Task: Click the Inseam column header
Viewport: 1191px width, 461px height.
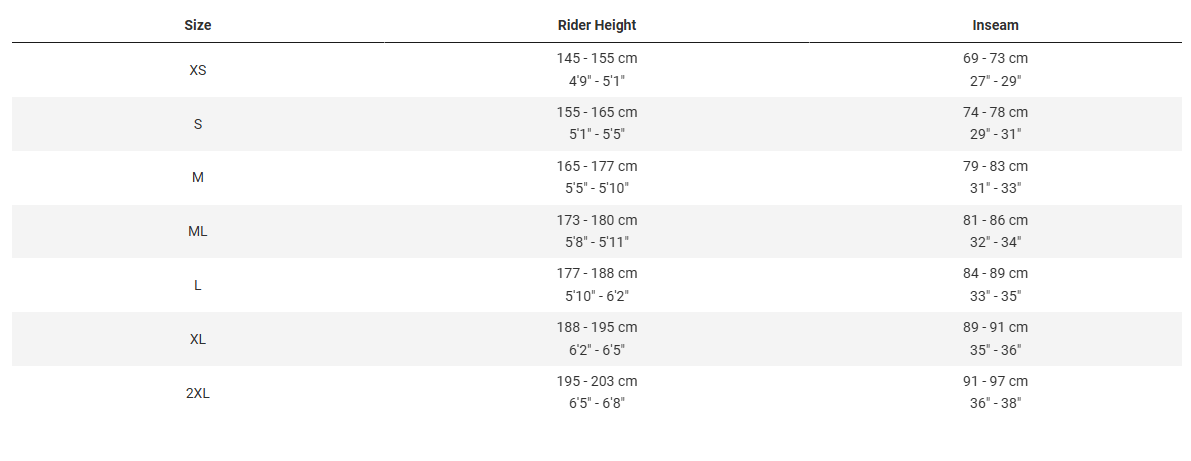Action: 995,25
